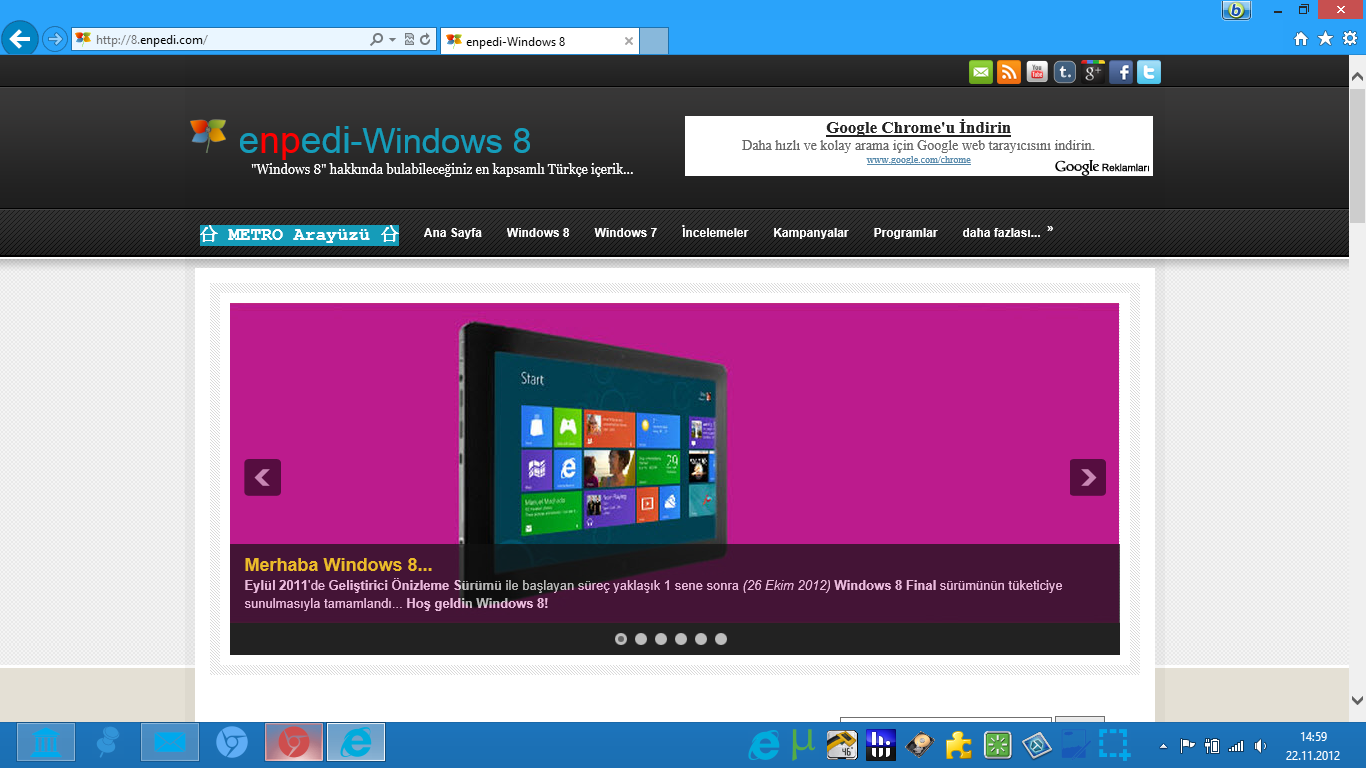The height and width of the screenshot is (768, 1366).
Task: Open the Google Chrome'u İndirin ad headline
Action: 918,128
